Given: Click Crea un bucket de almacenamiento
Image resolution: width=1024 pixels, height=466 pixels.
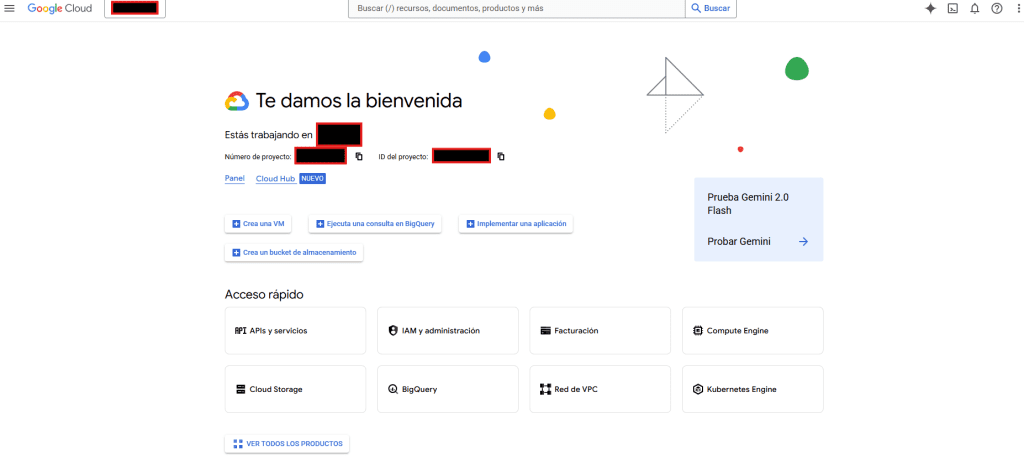Looking at the screenshot, I should click(x=294, y=253).
